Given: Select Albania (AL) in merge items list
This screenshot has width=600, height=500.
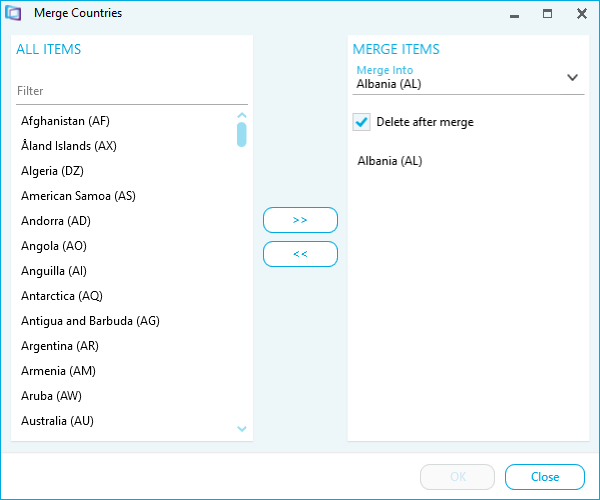Looking at the screenshot, I should click(x=390, y=161).
